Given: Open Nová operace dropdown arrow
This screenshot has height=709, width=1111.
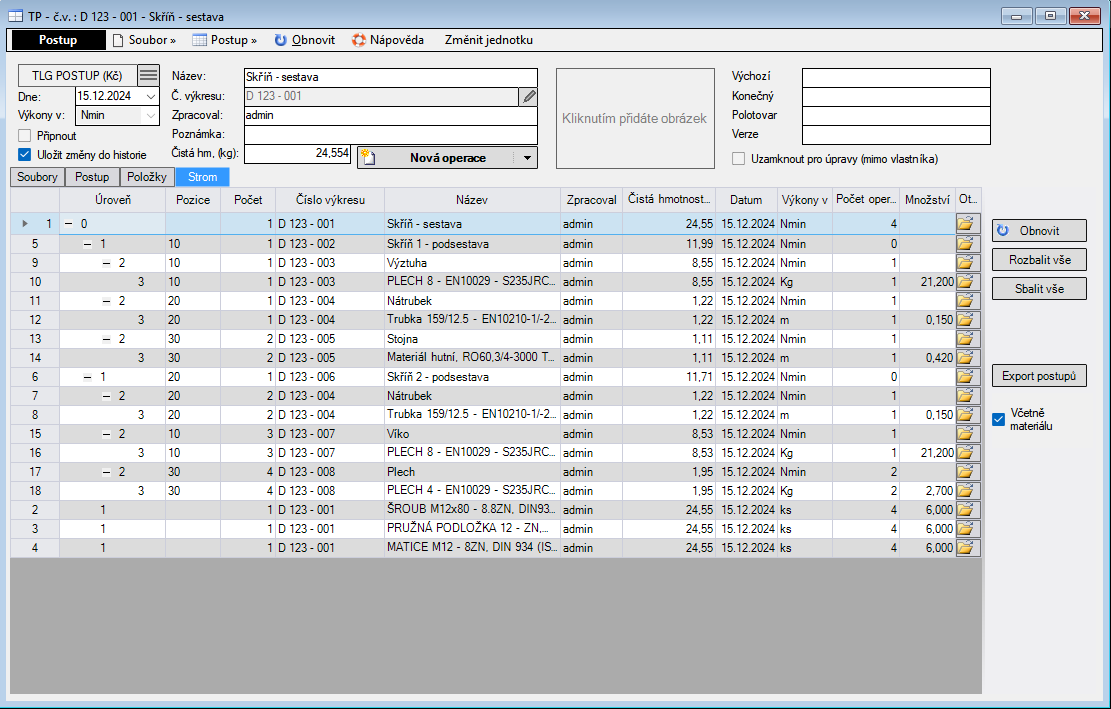Looking at the screenshot, I should tap(527, 158).
